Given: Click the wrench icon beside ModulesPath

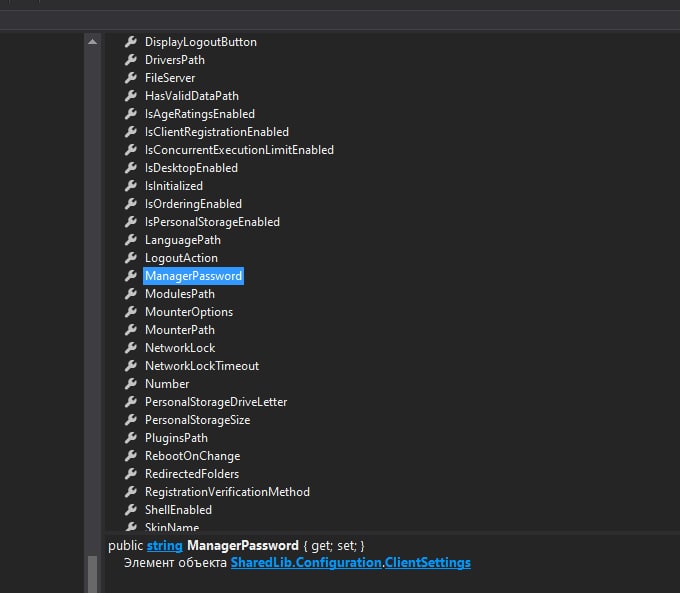Looking at the screenshot, I should coord(131,294).
